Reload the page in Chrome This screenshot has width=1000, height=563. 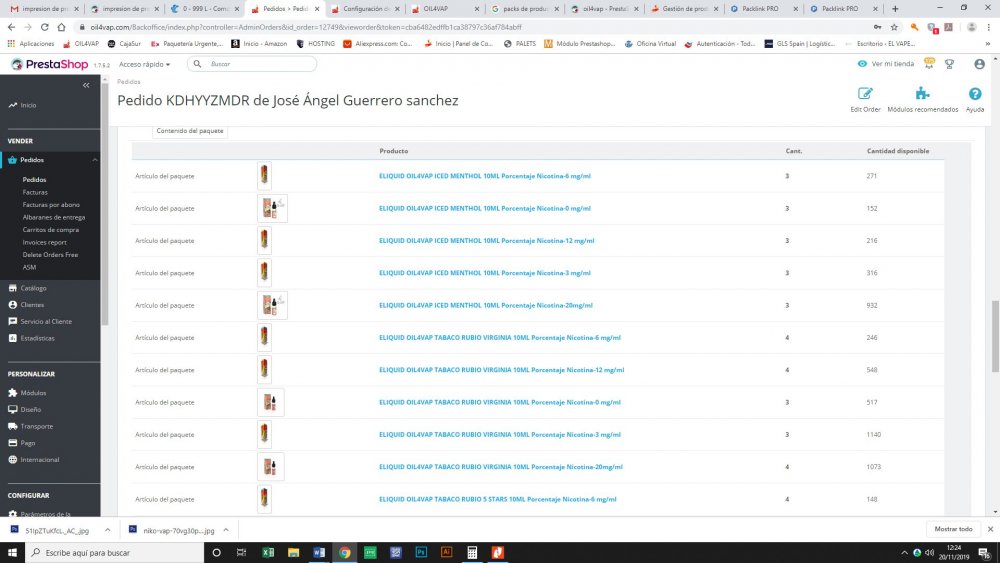(45, 27)
